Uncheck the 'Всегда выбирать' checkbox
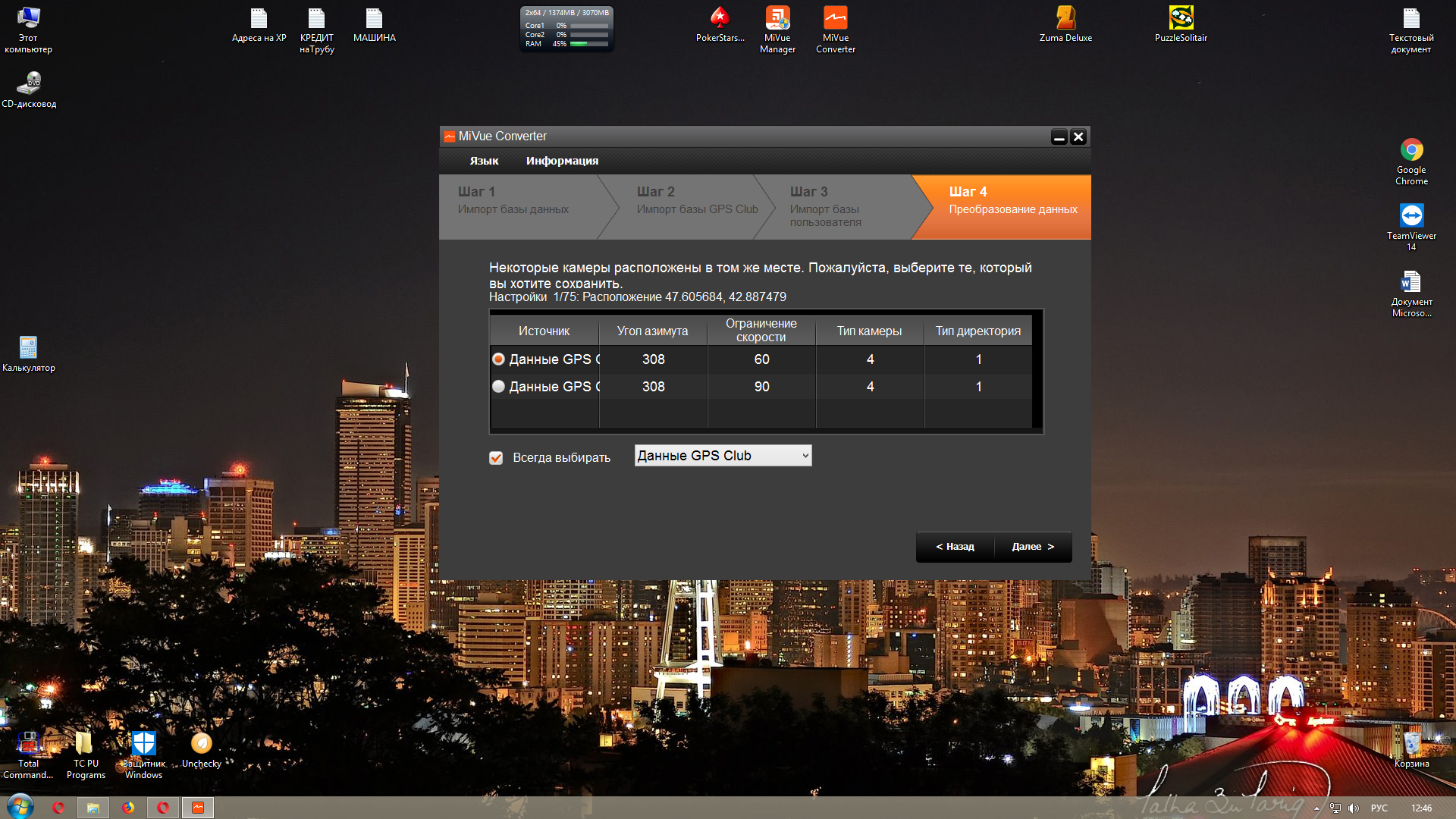The image size is (1456, 819). pos(496,458)
